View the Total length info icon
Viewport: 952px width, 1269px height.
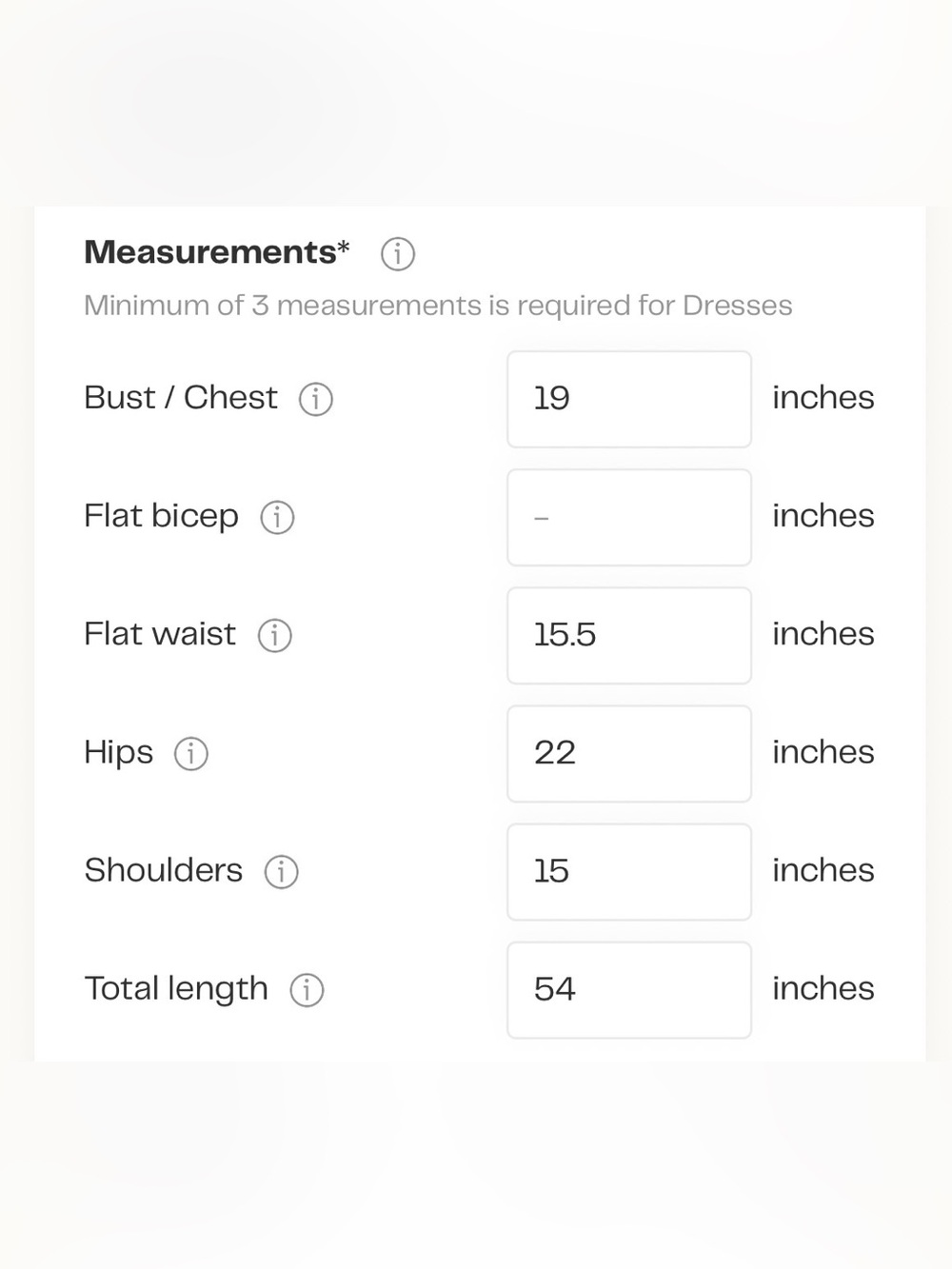(307, 990)
